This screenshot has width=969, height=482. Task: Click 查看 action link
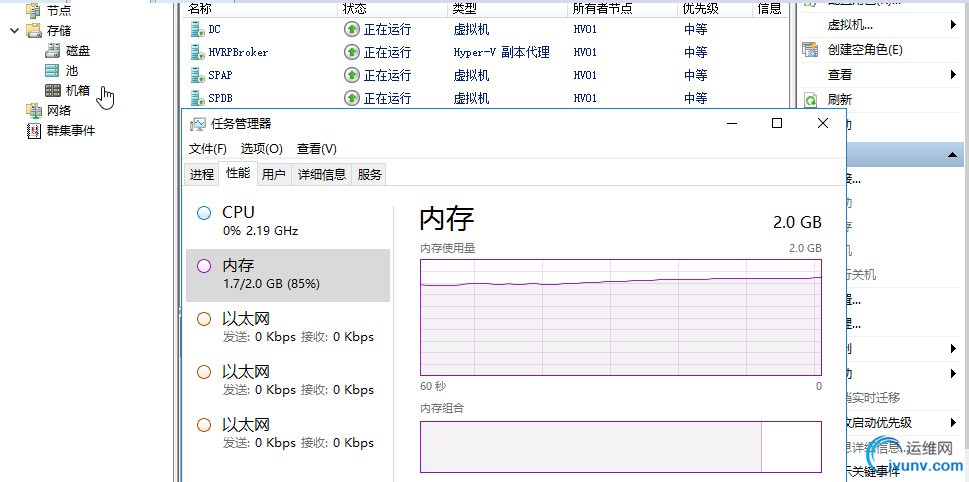[840, 75]
